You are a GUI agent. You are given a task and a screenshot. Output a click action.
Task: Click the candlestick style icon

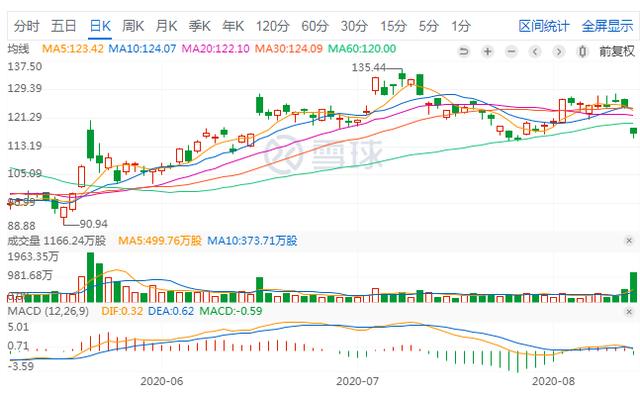pyautogui.click(x=582, y=51)
